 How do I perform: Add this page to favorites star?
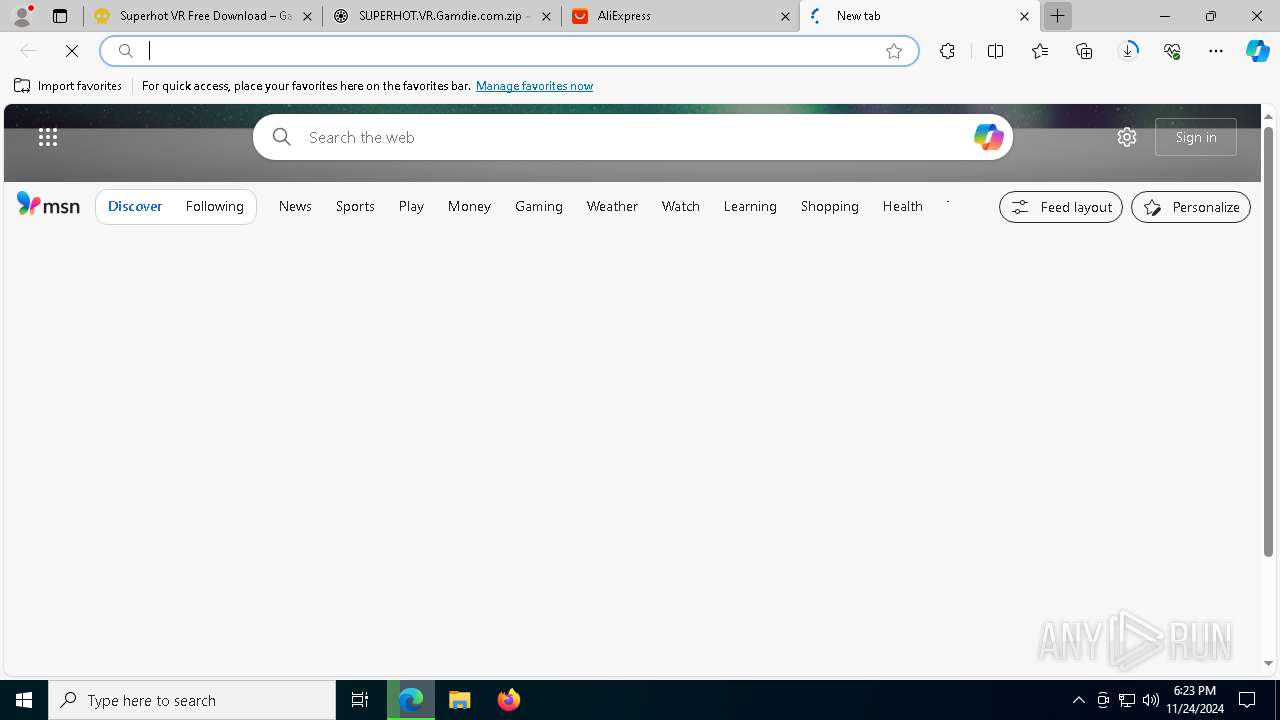(x=894, y=51)
